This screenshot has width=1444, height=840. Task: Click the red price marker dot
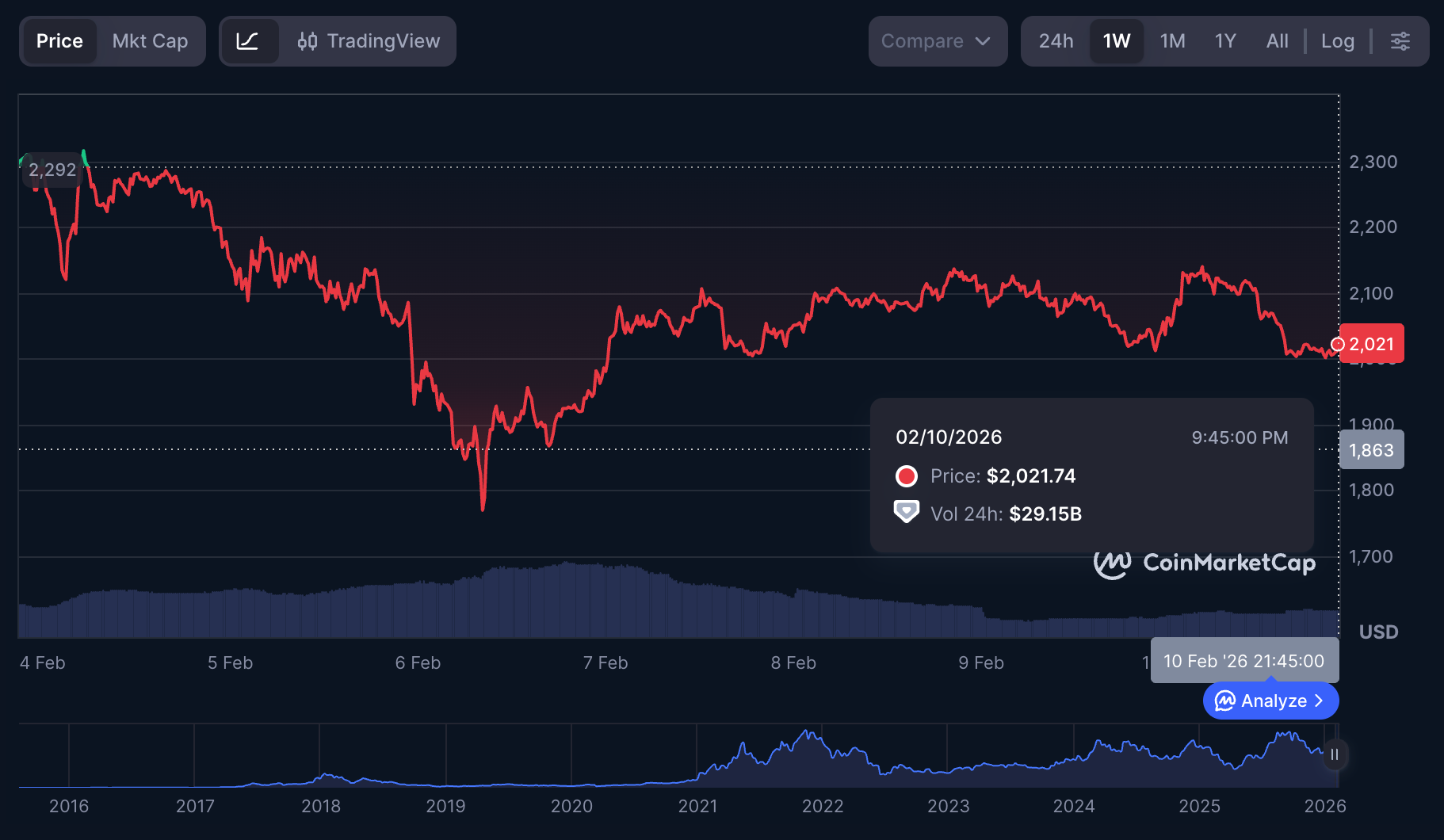1338,344
